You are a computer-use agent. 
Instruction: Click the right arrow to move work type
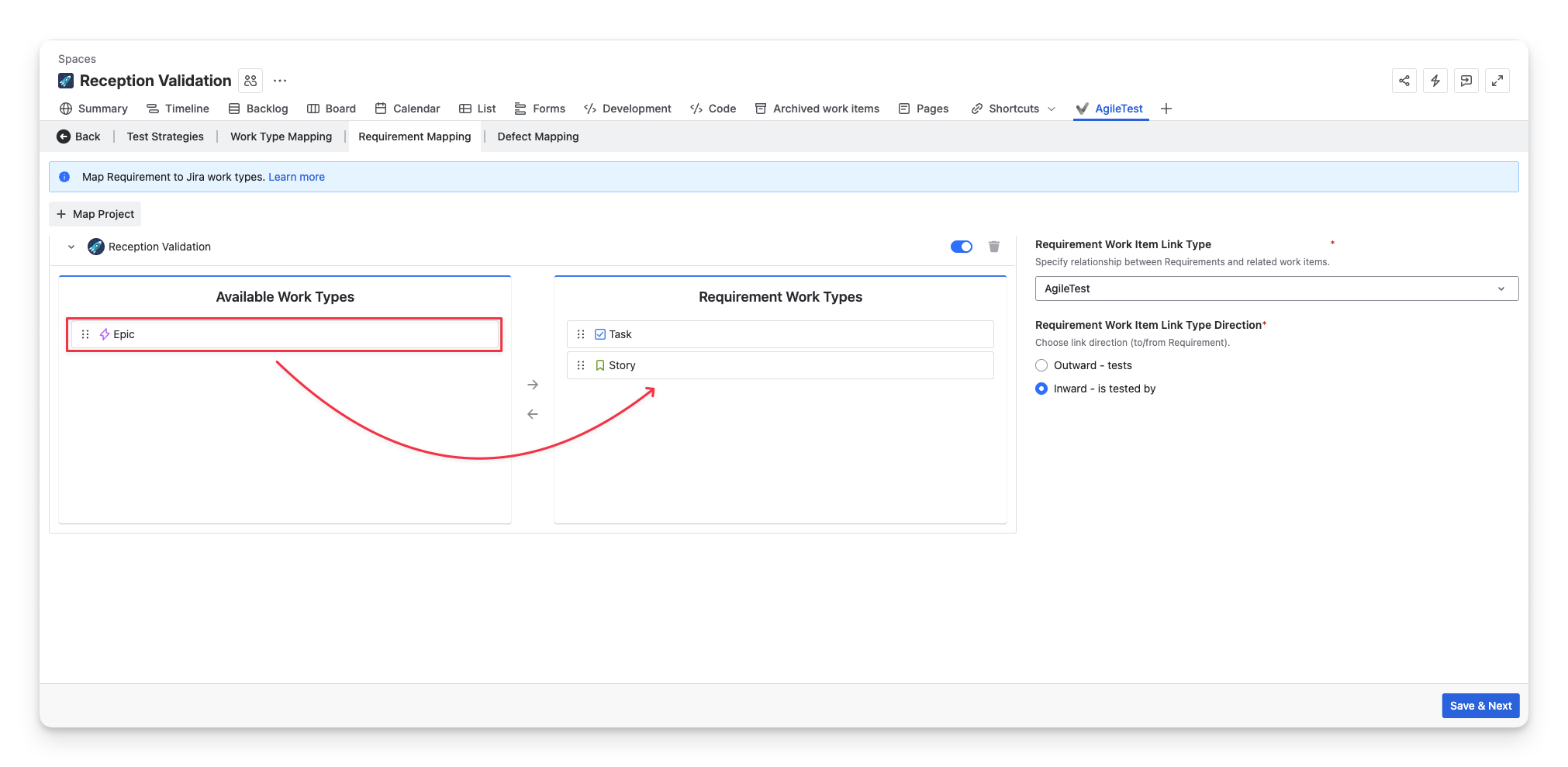pyautogui.click(x=533, y=385)
